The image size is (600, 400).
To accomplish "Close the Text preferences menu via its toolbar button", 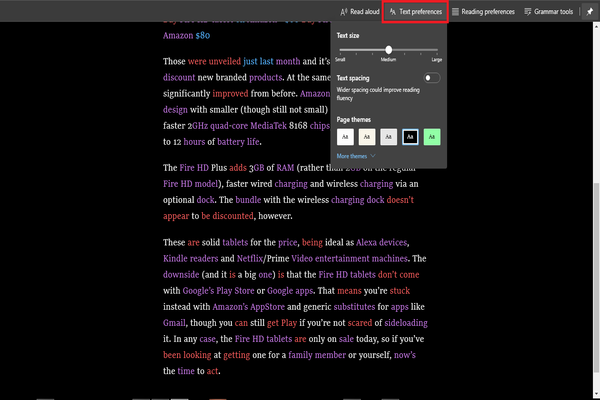I will (x=415, y=12).
